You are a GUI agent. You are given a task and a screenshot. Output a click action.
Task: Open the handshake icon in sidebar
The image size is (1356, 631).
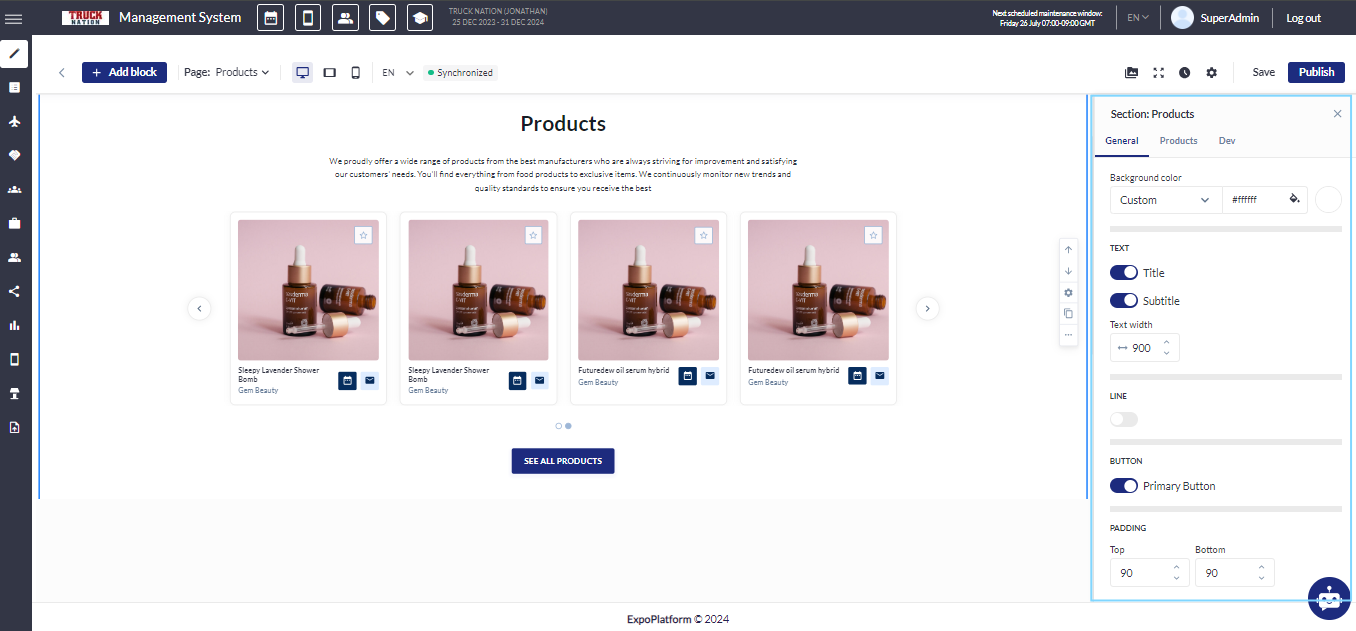(14, 155)
